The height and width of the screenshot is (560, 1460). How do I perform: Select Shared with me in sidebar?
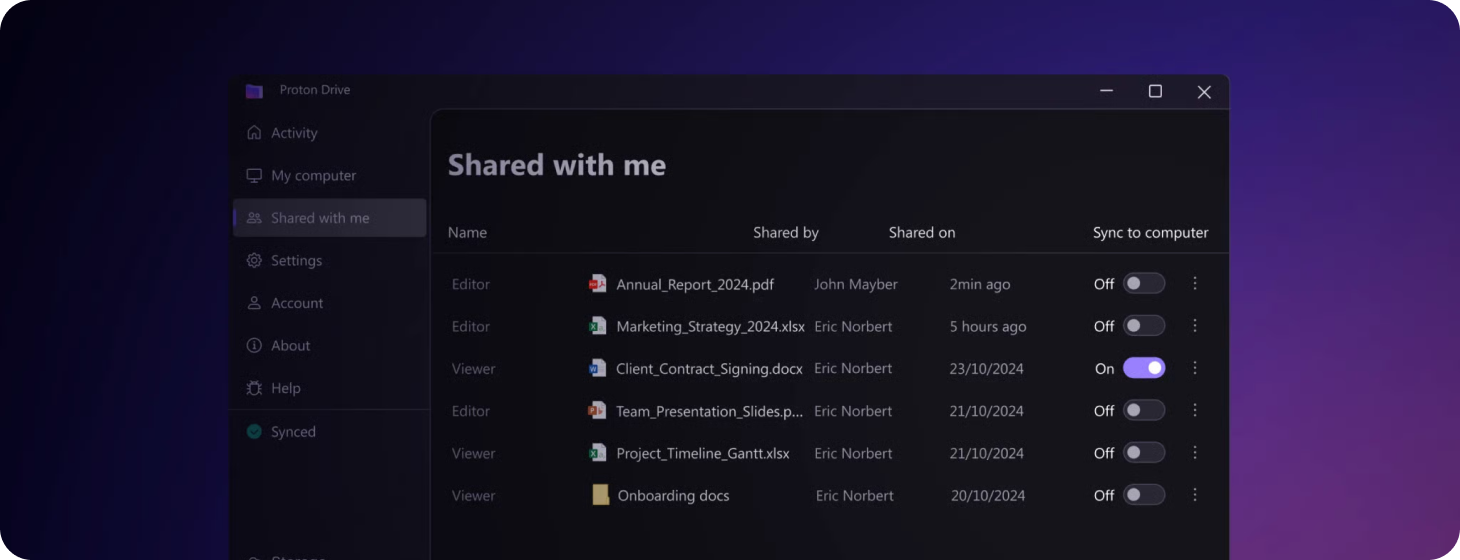pyautogui.click(x=320, y=218)
